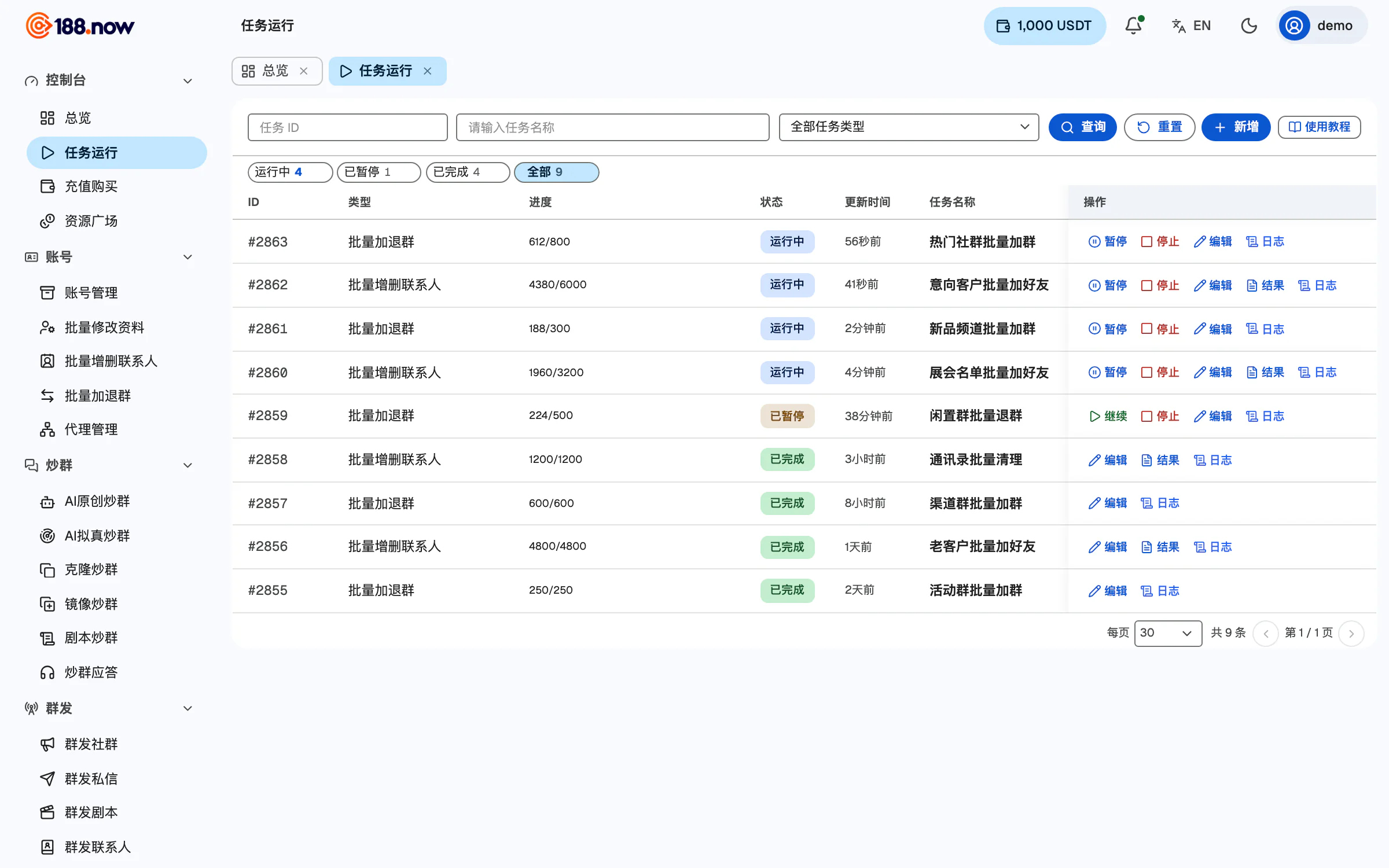Go to next page arrow
The image size is (1389, 868).
(x=1351, y=634)
